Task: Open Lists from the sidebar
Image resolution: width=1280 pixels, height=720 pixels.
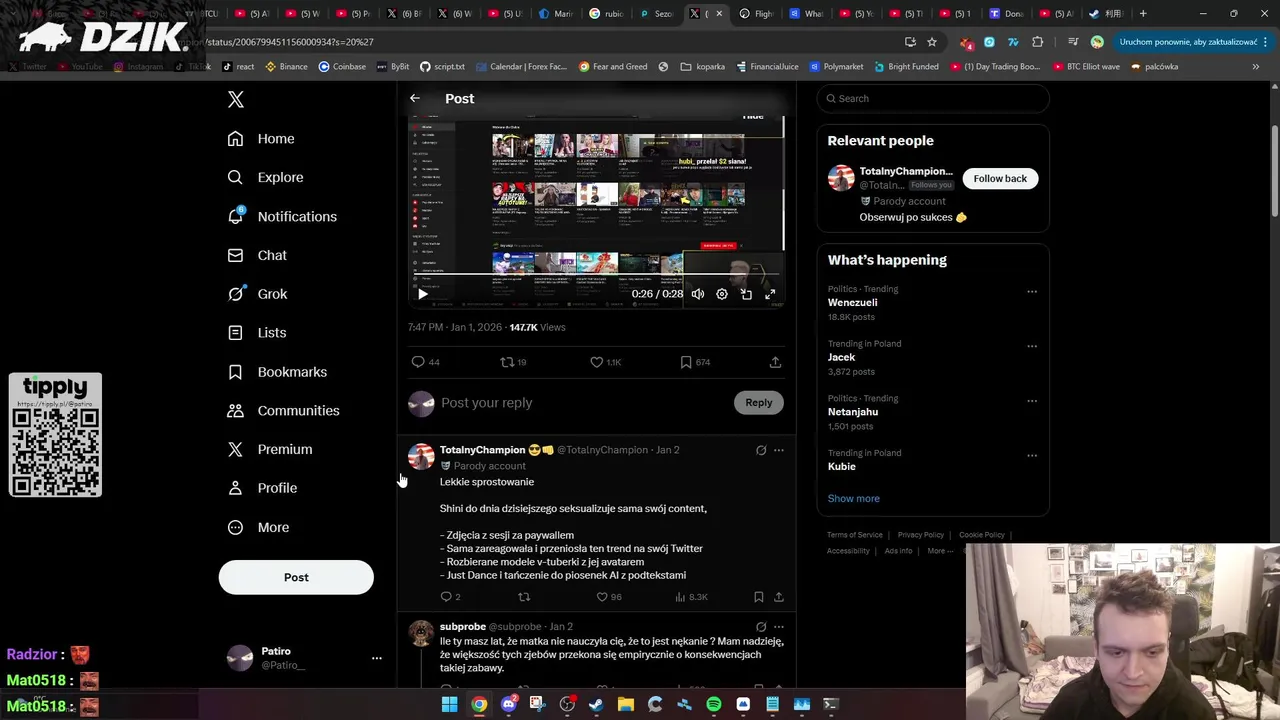Action: (257, 333)
